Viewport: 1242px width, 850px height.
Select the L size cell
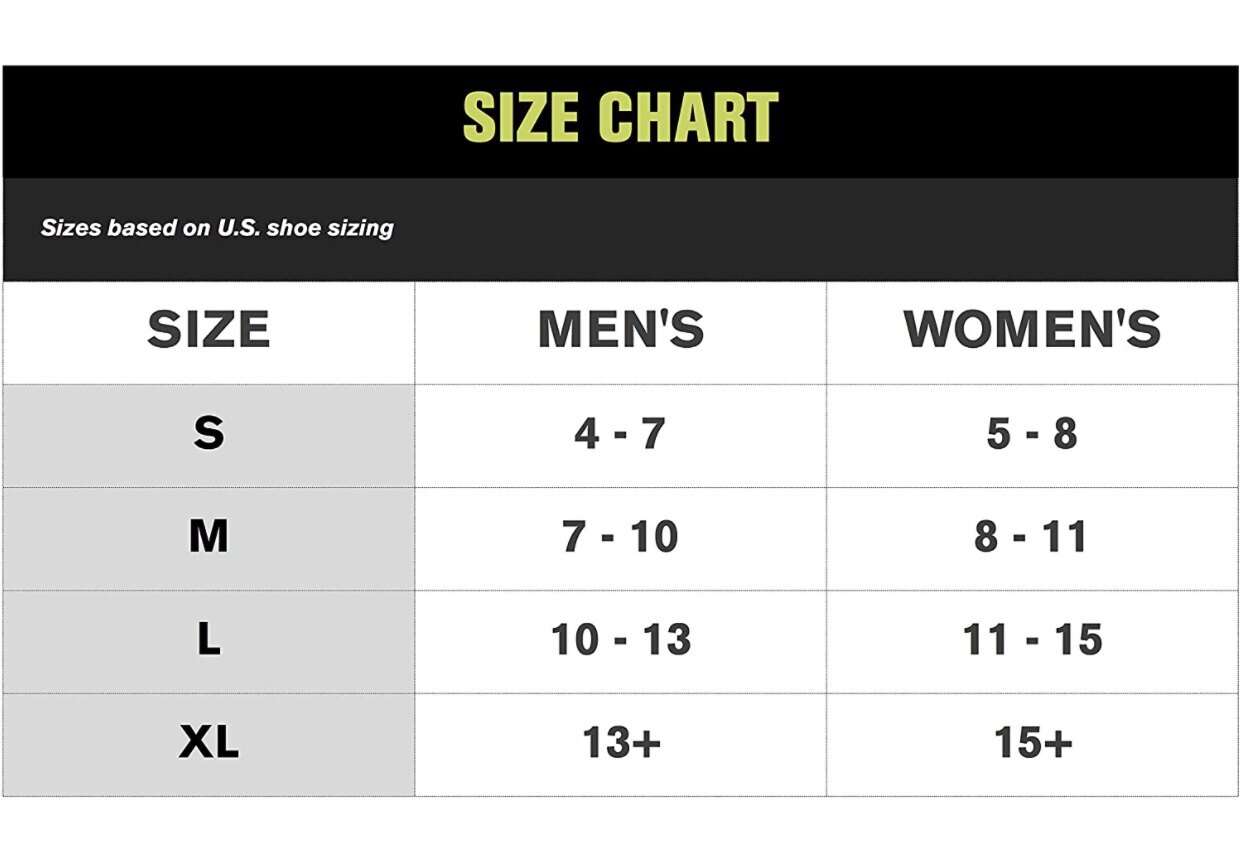click(x=209, y=640)
